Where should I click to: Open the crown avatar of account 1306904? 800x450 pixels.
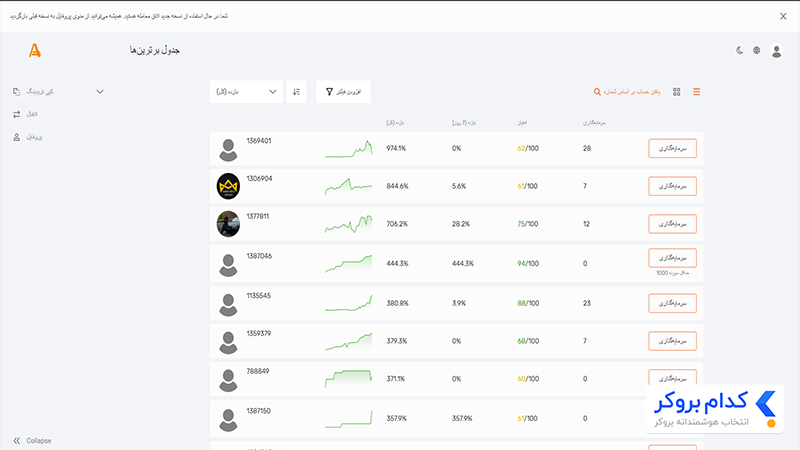tap(228, 186)
